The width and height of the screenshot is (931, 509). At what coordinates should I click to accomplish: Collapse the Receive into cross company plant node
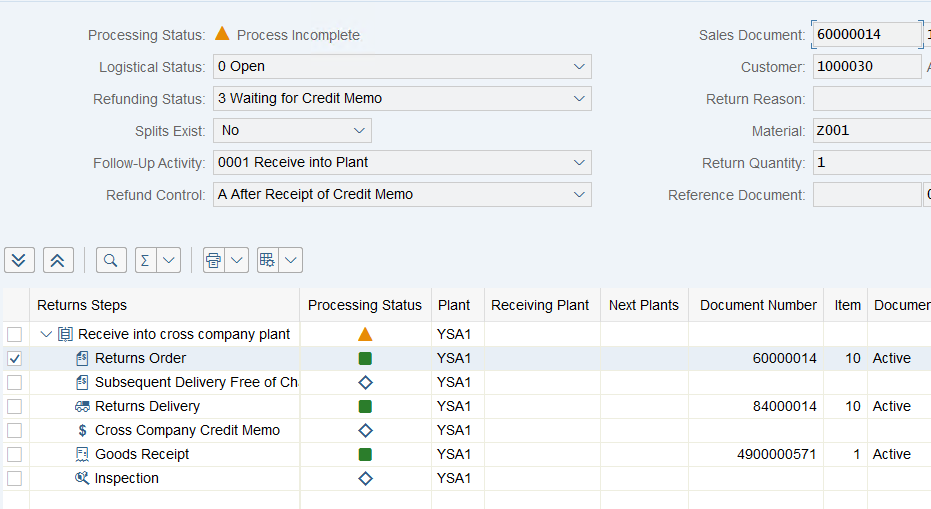46,334
